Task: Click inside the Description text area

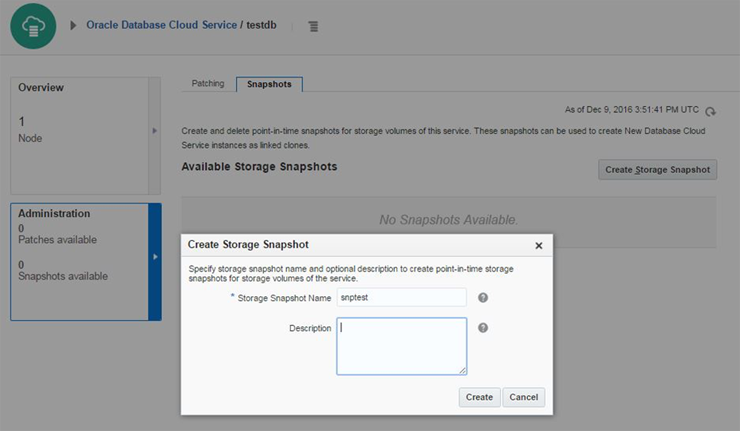Action: click(x=401, y=346)
